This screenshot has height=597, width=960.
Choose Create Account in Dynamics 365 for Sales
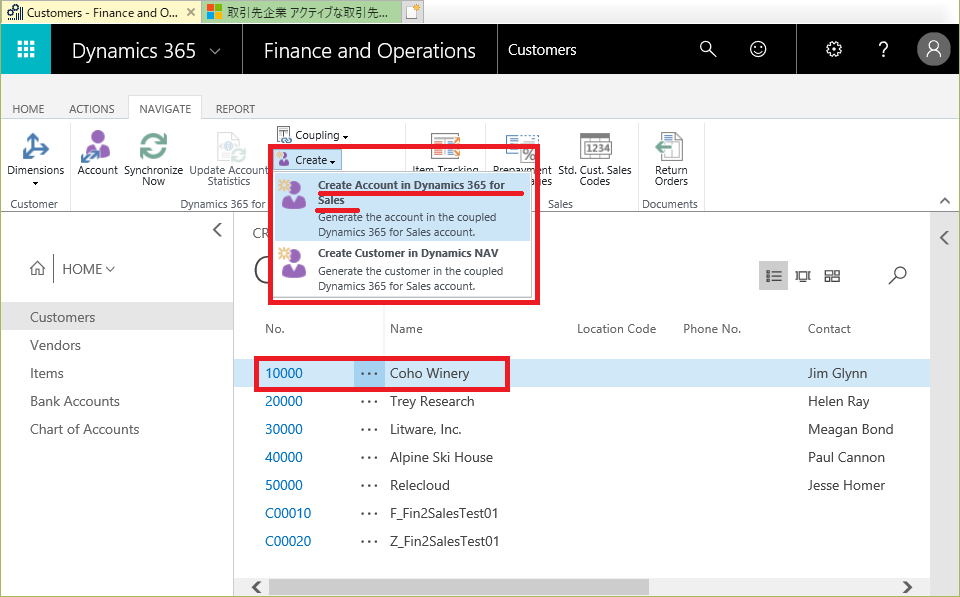tap(402, 208)
